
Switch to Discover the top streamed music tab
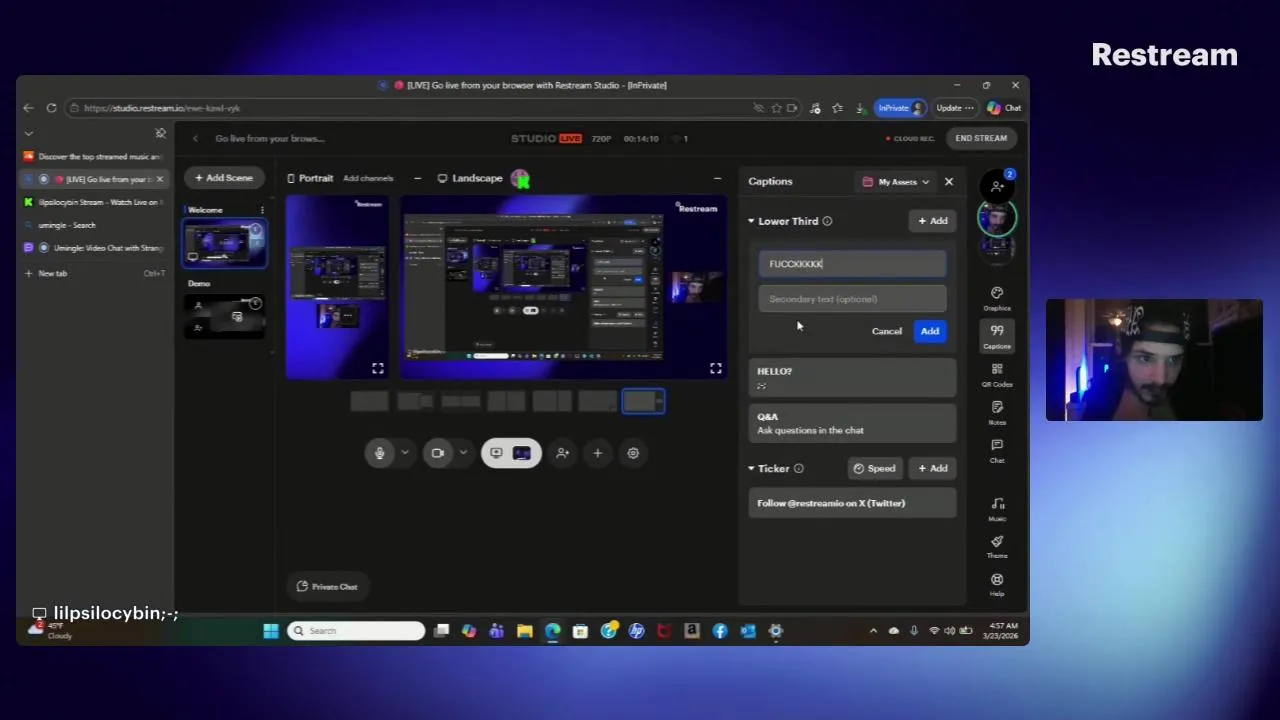[94, 157]
